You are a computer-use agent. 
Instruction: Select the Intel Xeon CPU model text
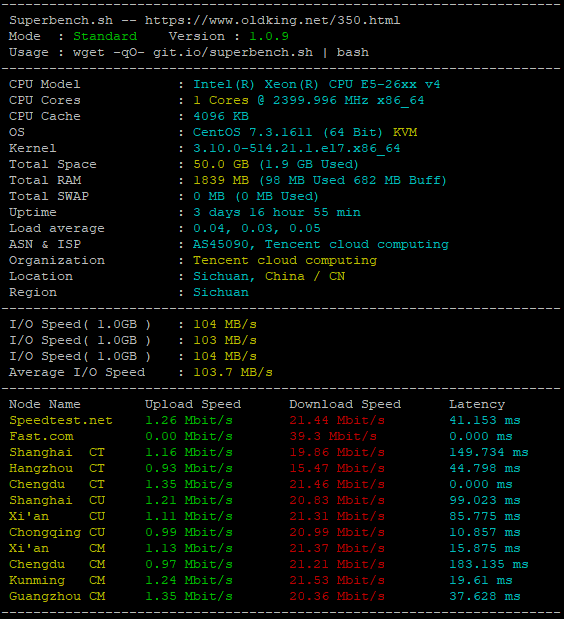point(317,84)
